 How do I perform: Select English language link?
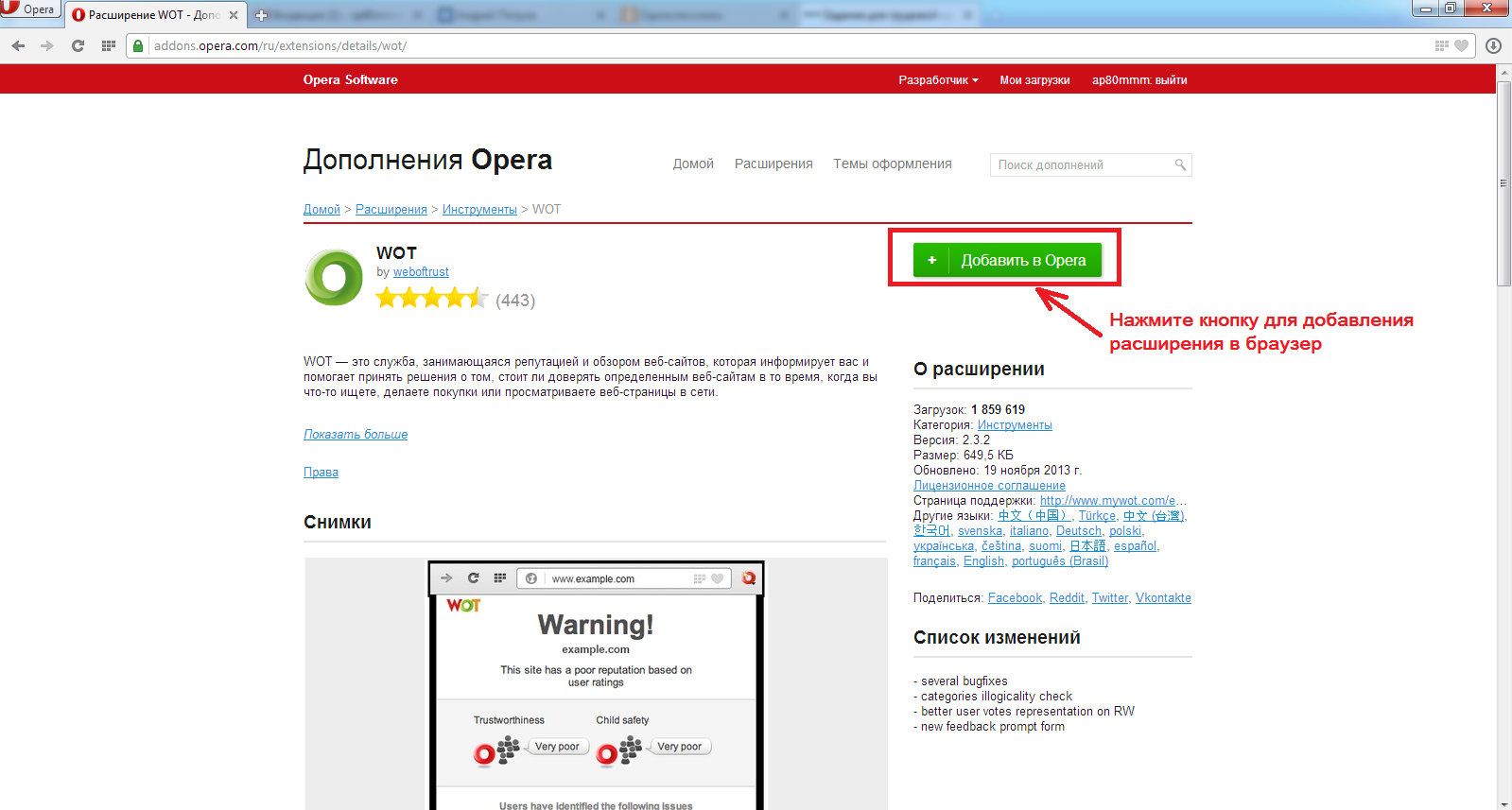(983, 561)
